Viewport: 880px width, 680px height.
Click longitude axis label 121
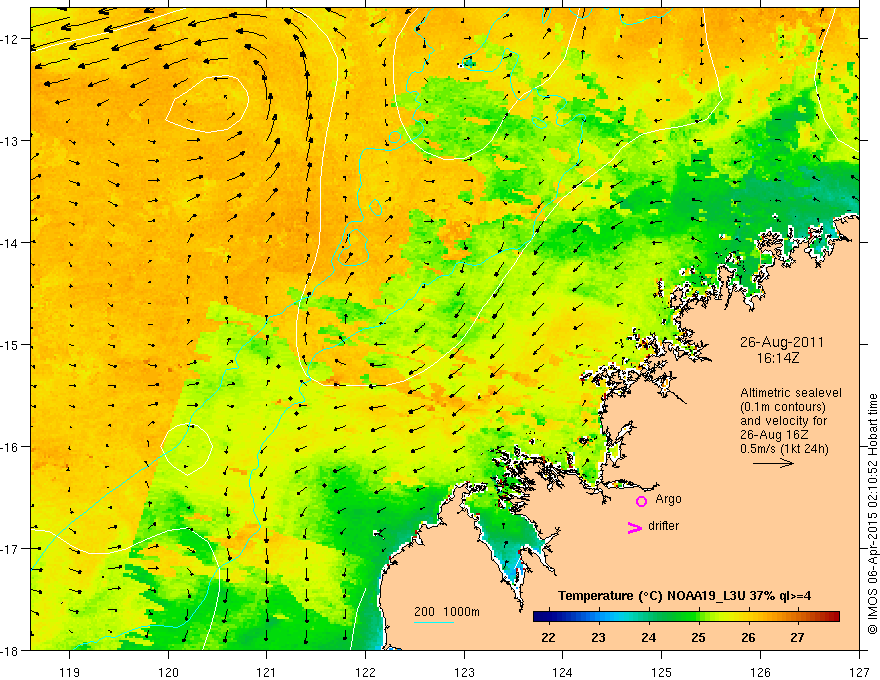[x=267, y=672]
